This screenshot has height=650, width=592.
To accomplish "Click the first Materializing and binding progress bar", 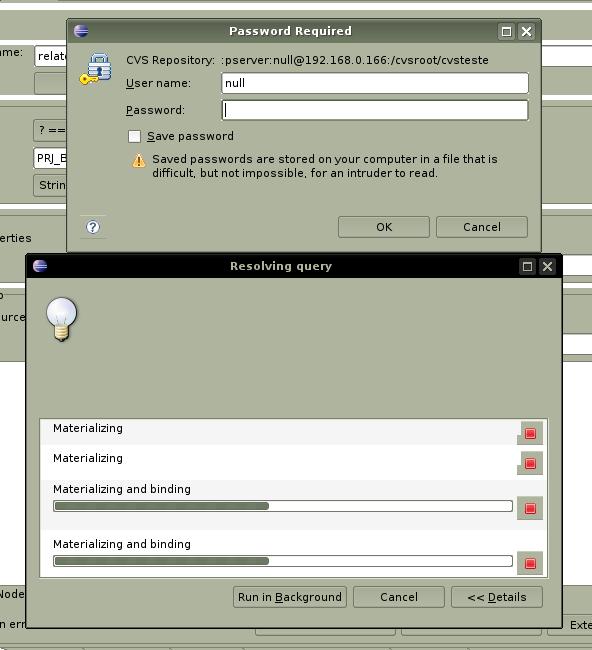I will [283, 506].
